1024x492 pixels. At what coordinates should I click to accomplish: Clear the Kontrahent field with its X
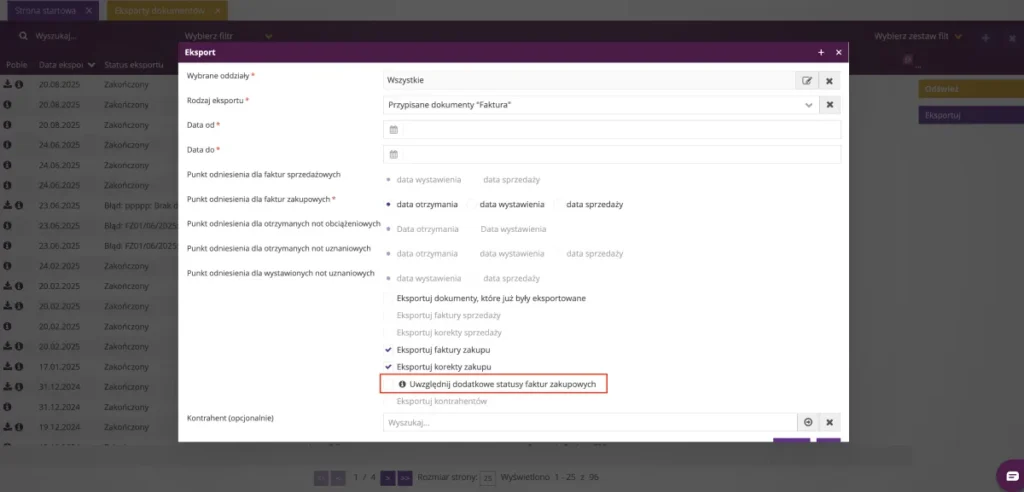(829, 422)
